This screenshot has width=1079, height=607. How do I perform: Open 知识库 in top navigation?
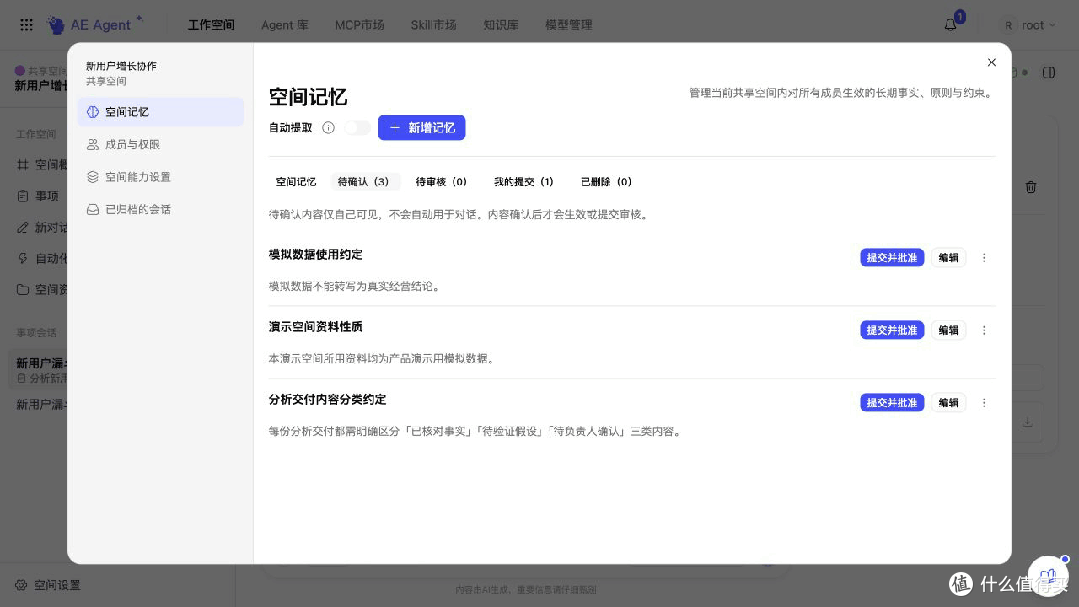pos(501,25)
